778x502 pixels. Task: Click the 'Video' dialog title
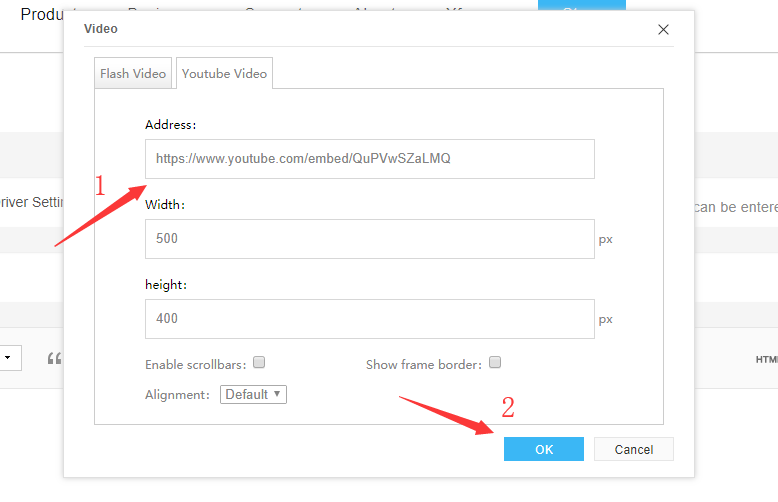pyautogui.click(x=101, y=29)
